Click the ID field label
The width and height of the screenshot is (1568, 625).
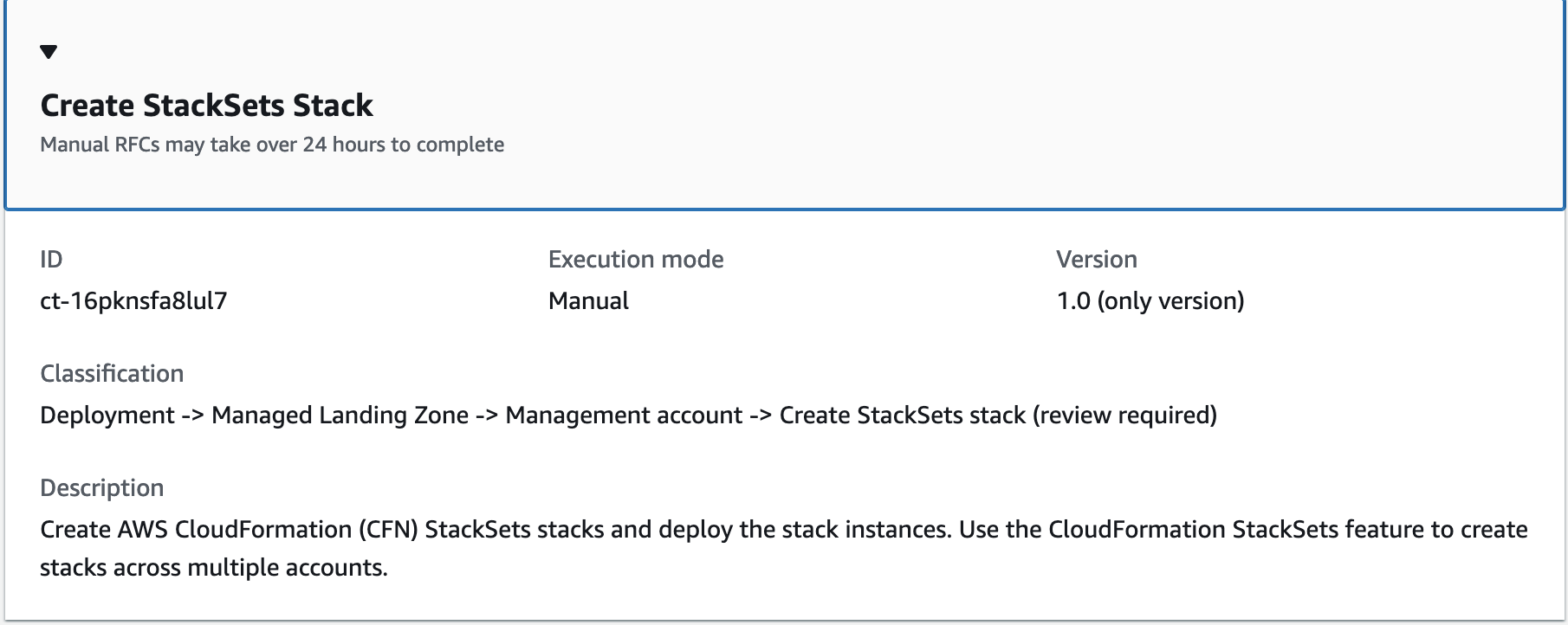click(49, 259)
